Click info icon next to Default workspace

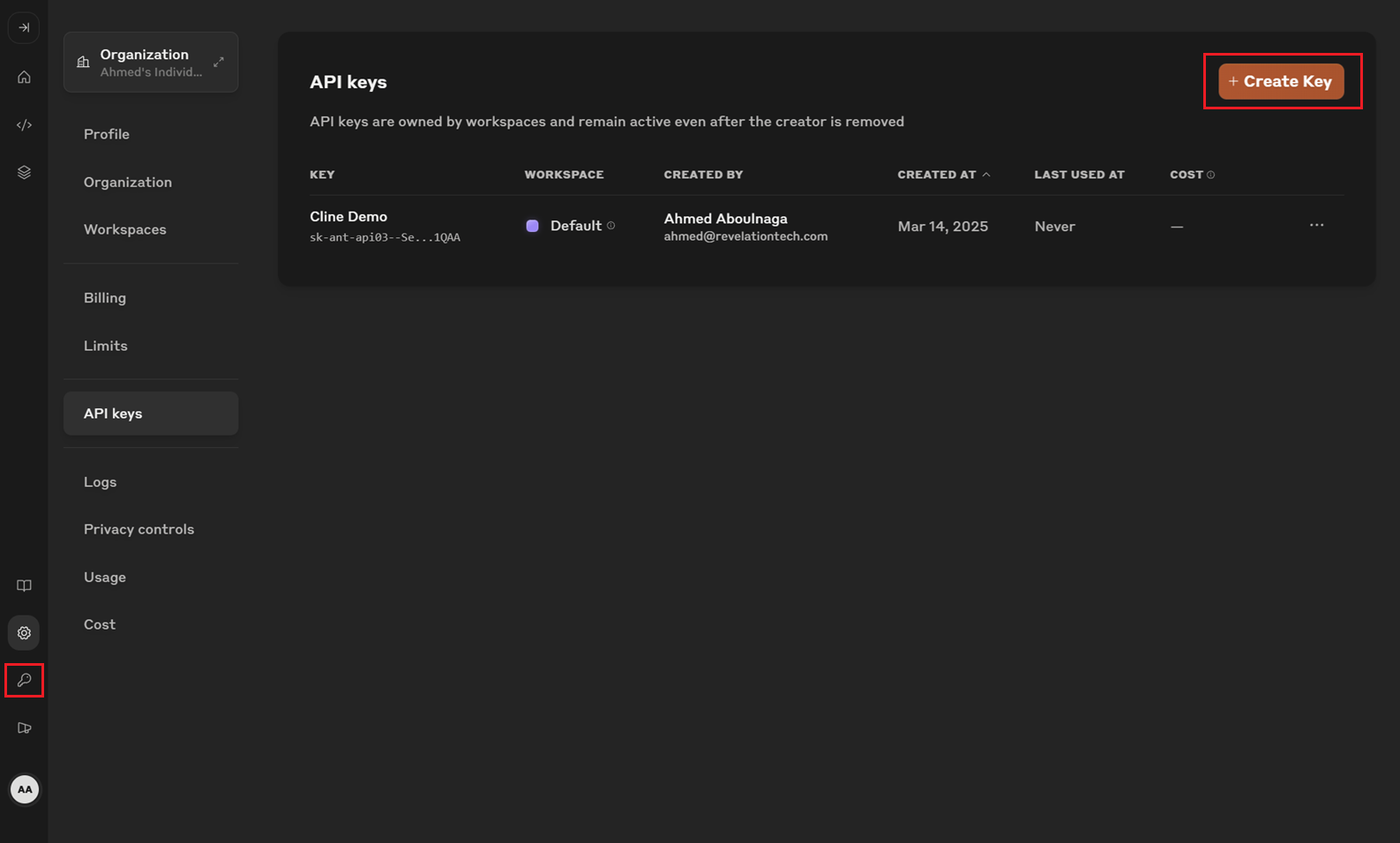click(610, 226)
